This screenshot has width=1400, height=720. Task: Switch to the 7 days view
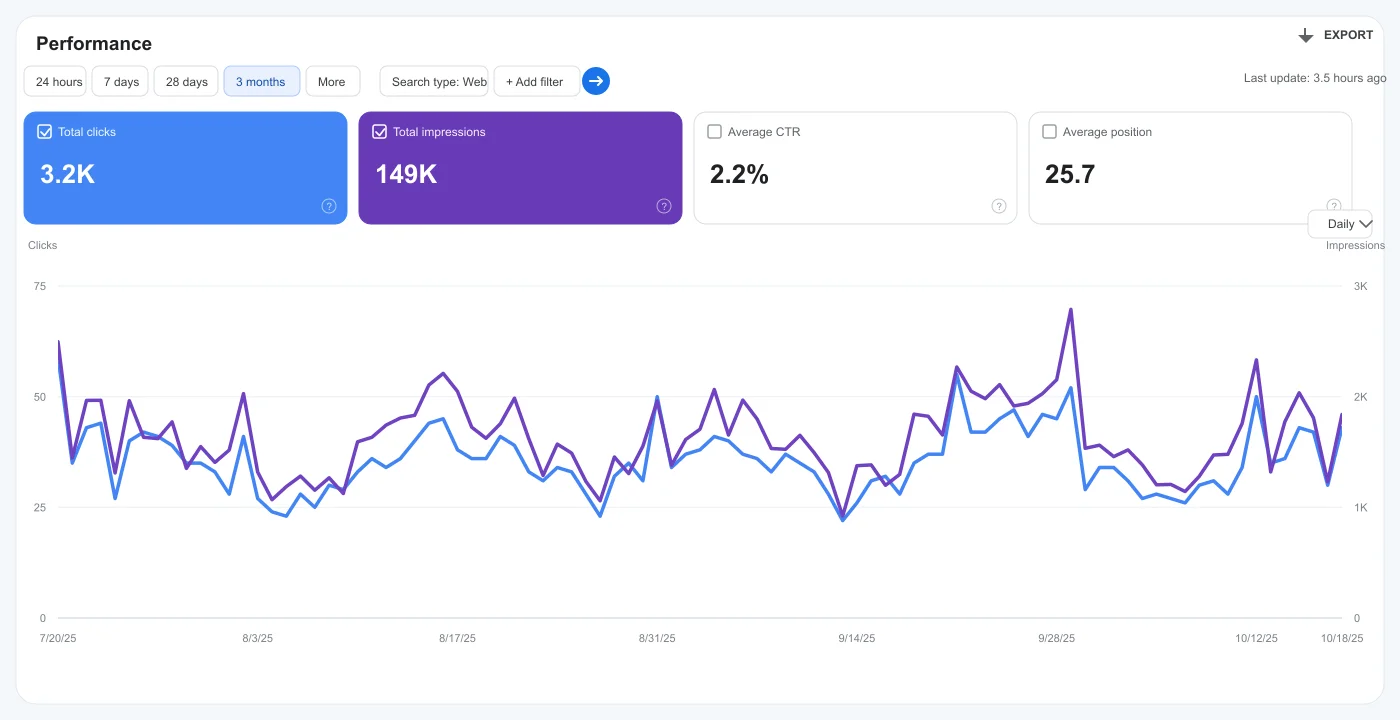click(119, 81)
